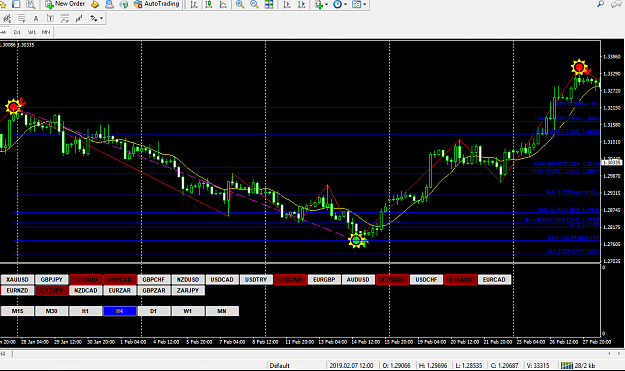The width and height of the screenshot is (625, 371).
Task: Select red GBPAUD symbol button
Action: [x=86, y=279]
